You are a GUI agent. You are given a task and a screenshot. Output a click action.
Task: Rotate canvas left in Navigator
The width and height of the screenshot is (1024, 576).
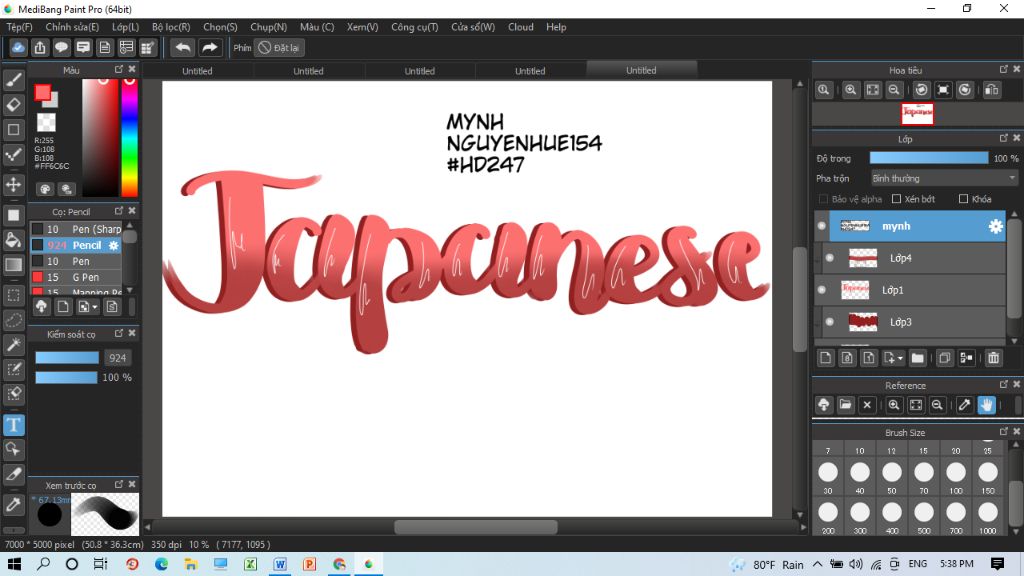921,90
